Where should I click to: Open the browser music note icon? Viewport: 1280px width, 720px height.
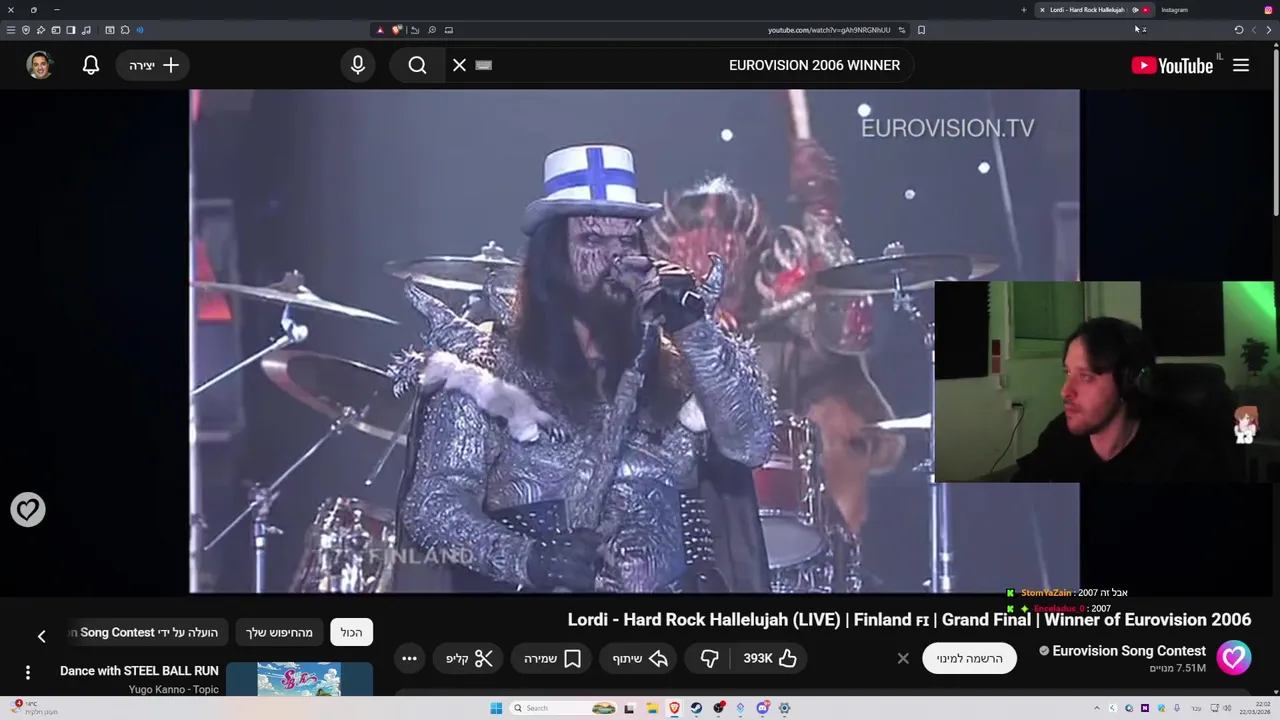click(86, 30)
